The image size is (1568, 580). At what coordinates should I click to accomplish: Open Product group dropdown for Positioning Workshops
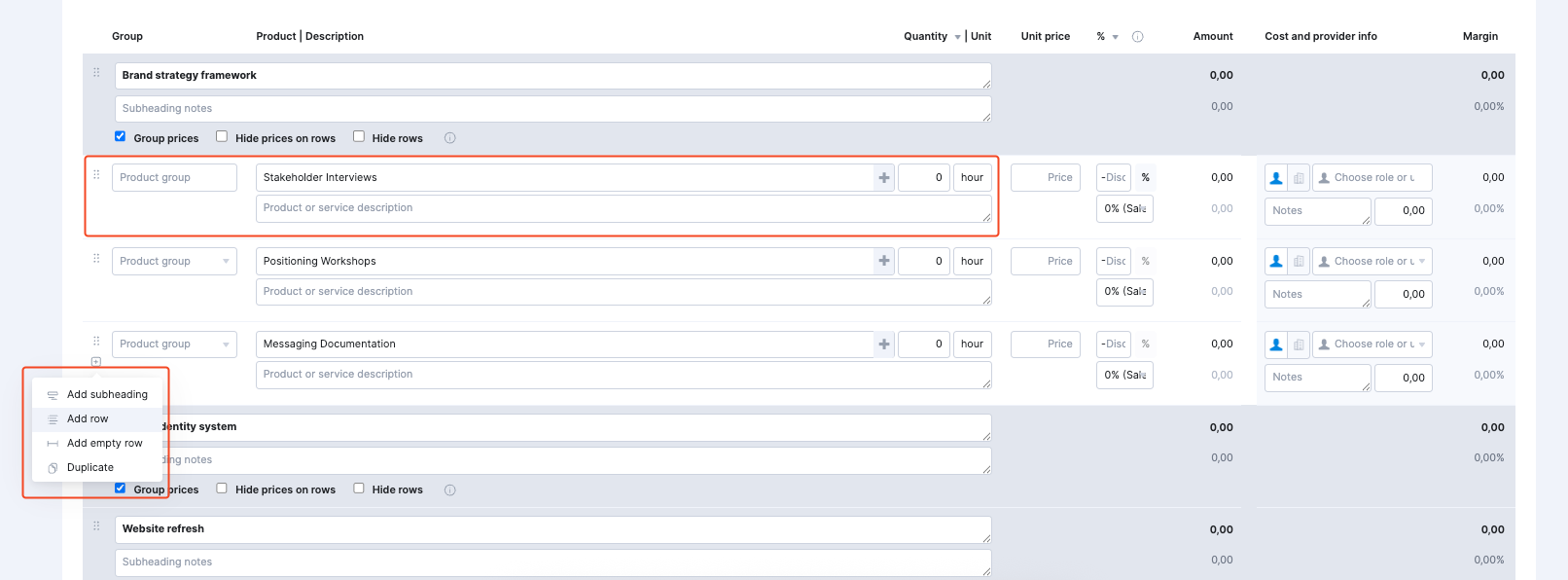click(174, 262)
